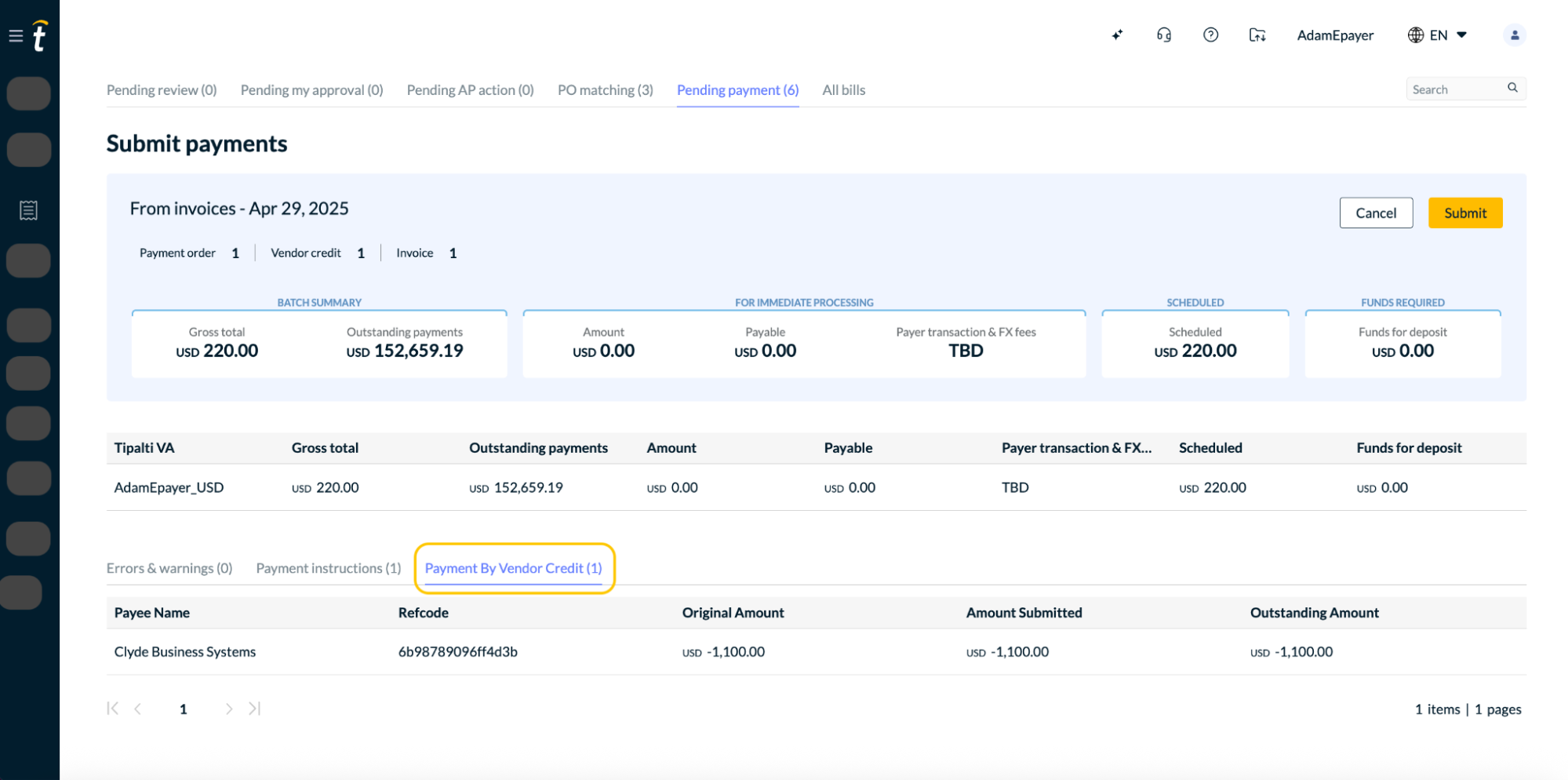Select Payment By Vendor Credit (1) tab

513,568
